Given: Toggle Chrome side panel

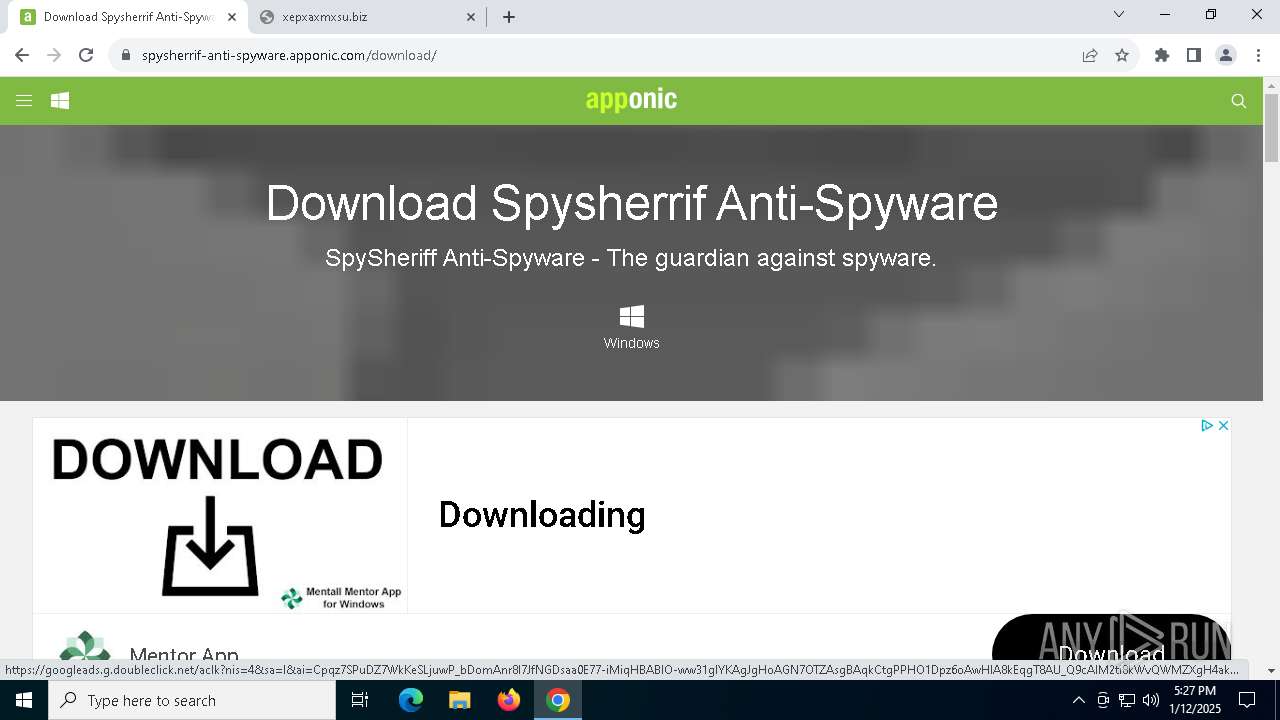Looking at the screenshot, I should click(1194, 55).
